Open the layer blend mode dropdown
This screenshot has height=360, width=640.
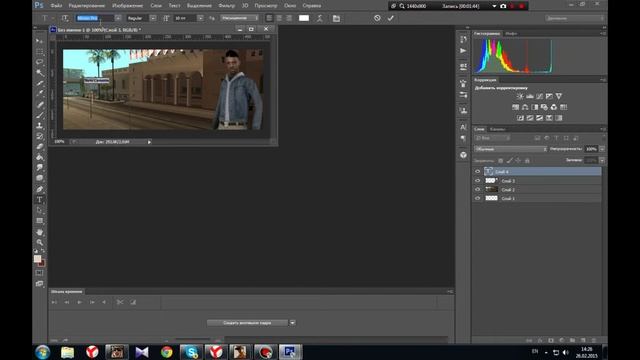510,149
